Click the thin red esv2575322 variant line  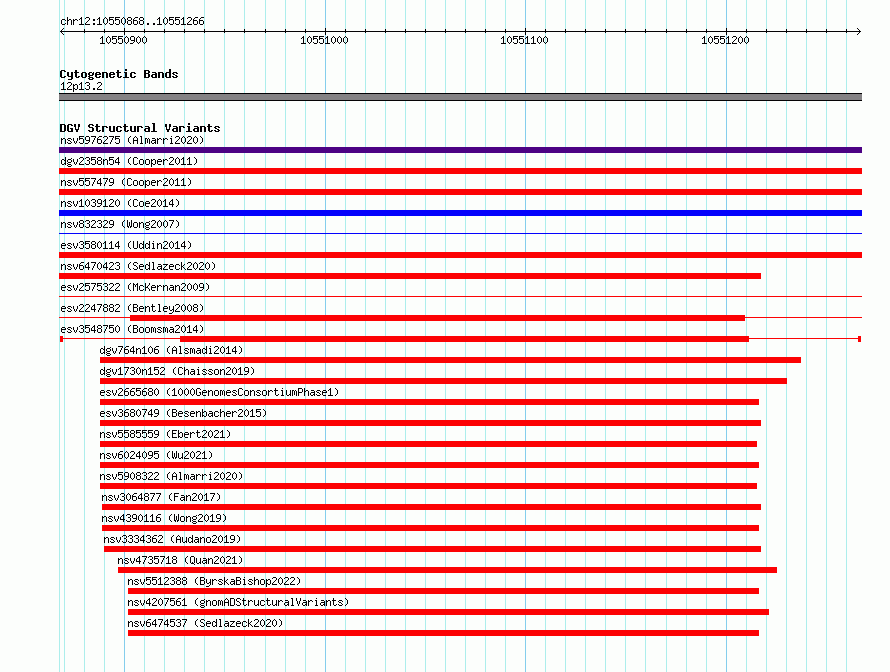(x=460, y=297)
